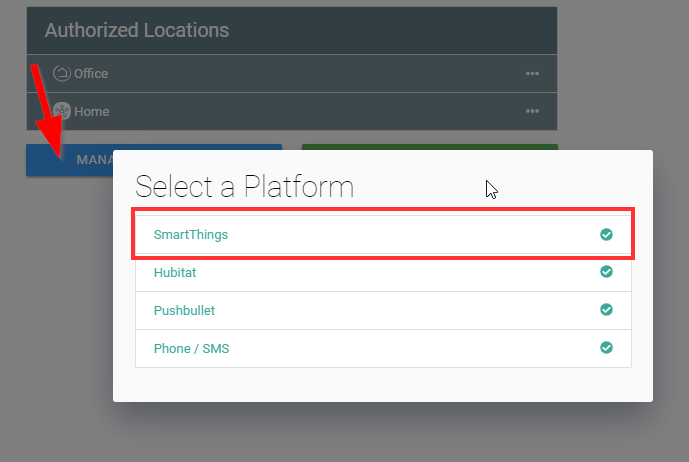The width and height of the screenshot is (689, 462).
Task: Click the green button behind the dialog
Action: coord(430,147)
